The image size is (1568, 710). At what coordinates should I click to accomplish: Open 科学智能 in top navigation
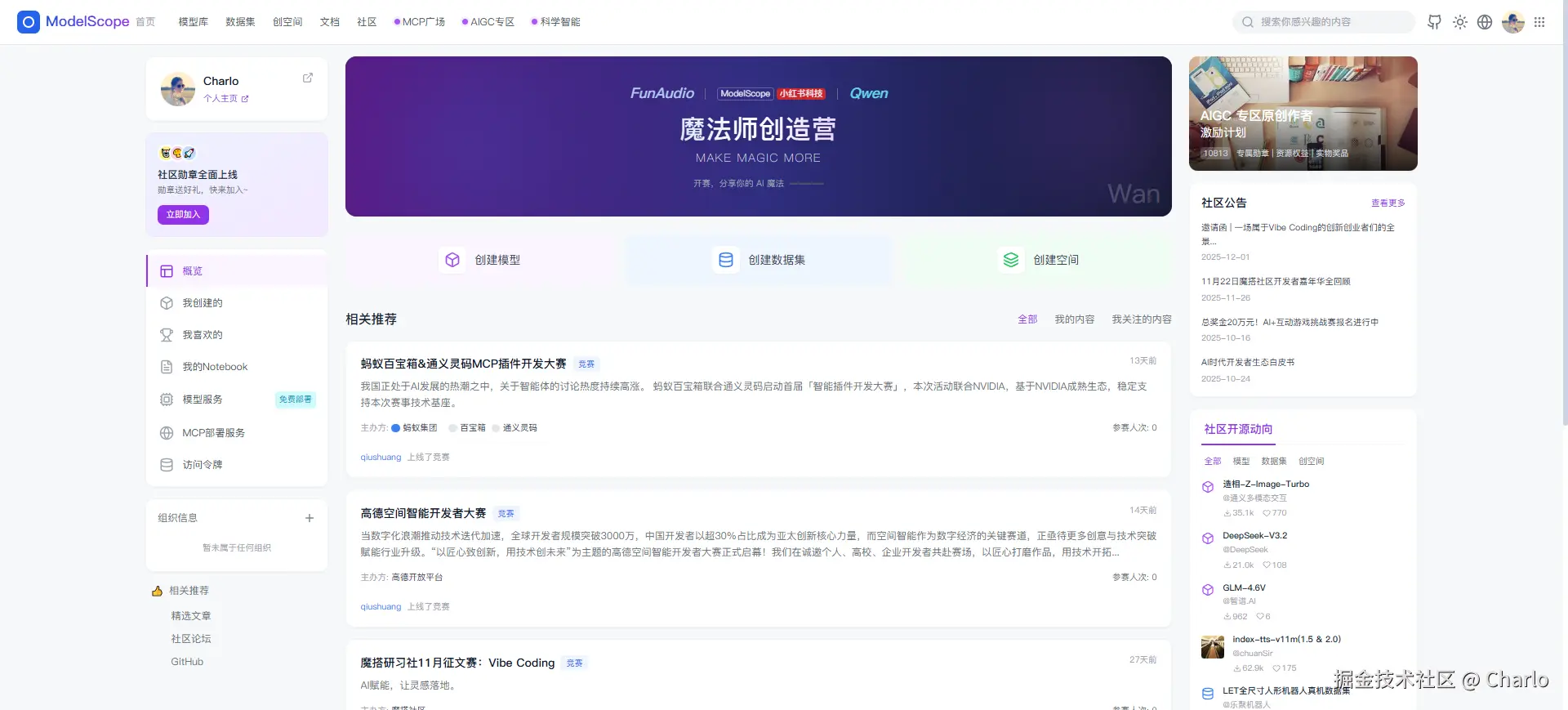pos(556,22)
